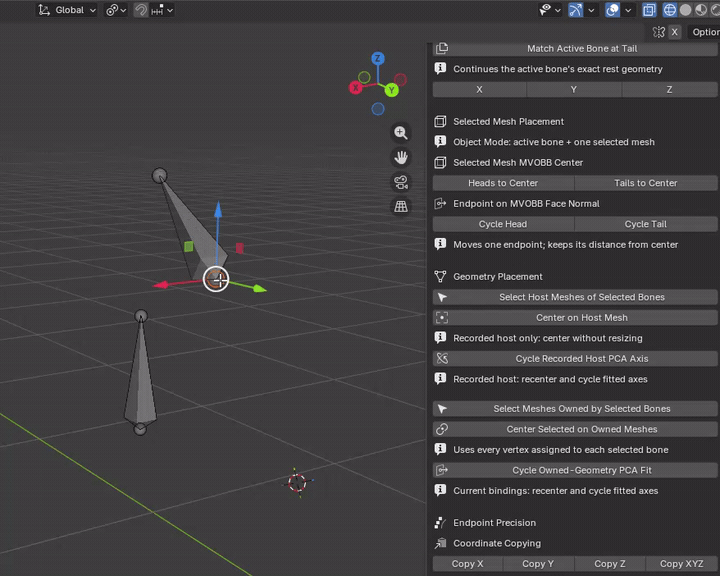The width and height of the screenshot is (720, 576).
Task: Click Copy Y button
Action: tap(538, 564)
